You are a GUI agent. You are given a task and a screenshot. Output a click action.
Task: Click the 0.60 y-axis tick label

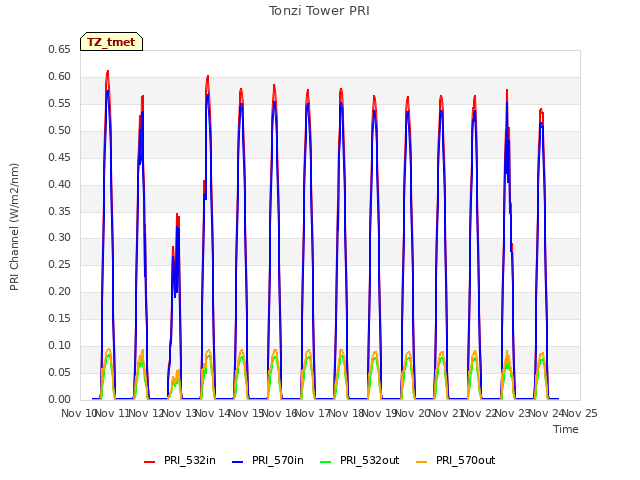point(59,76)
